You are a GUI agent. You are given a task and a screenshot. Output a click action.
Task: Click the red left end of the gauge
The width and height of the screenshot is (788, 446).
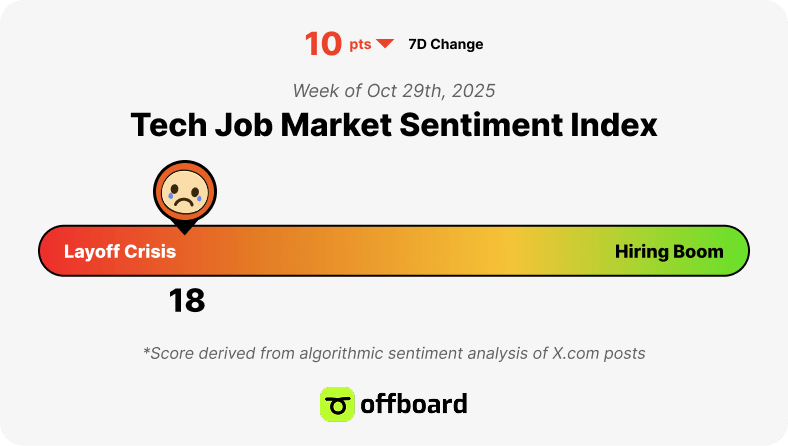click(x=50, y=250)
